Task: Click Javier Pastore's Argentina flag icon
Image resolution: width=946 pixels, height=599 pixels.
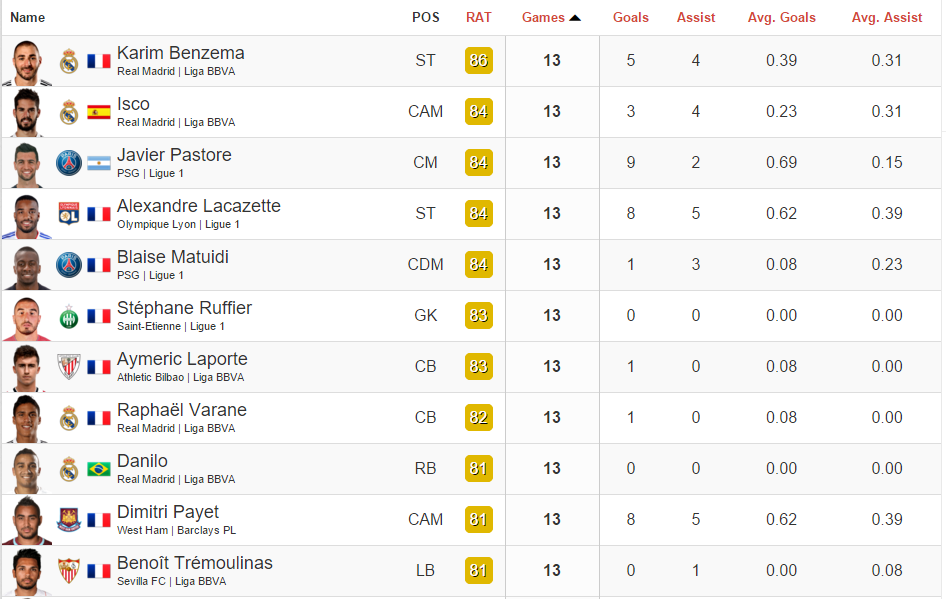Action: pyautogui.click(x=98, y=163)
